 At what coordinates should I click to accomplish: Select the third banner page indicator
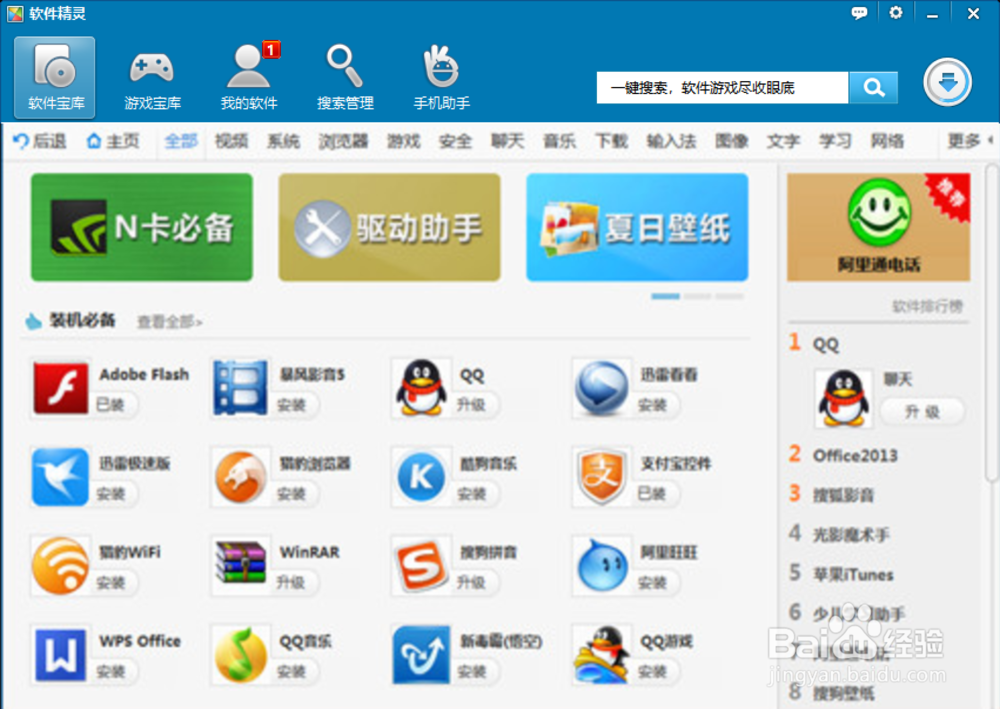coord(729,296)
